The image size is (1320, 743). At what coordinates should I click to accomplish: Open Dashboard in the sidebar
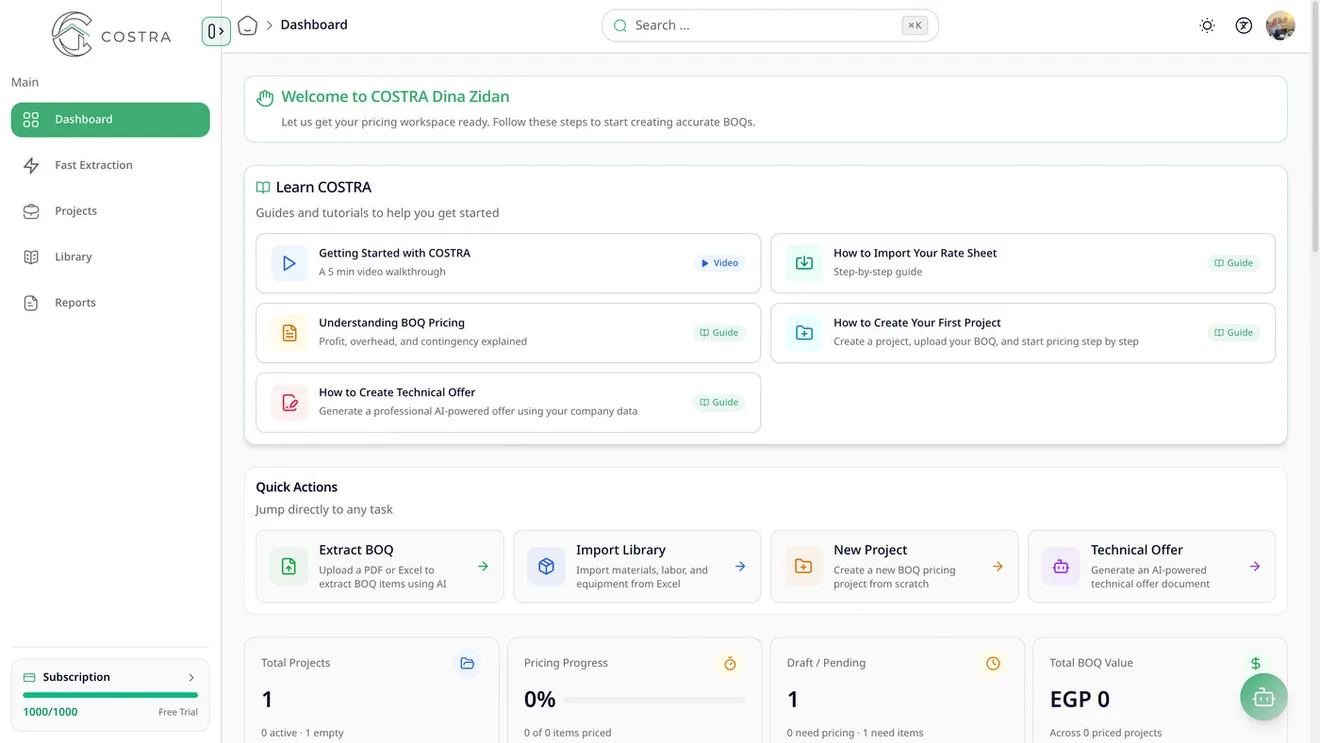110,120
